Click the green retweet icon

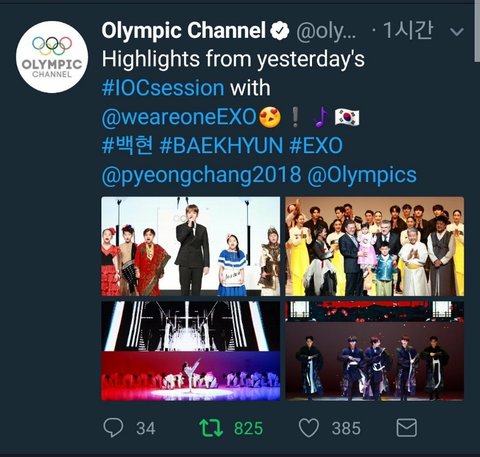211,428
